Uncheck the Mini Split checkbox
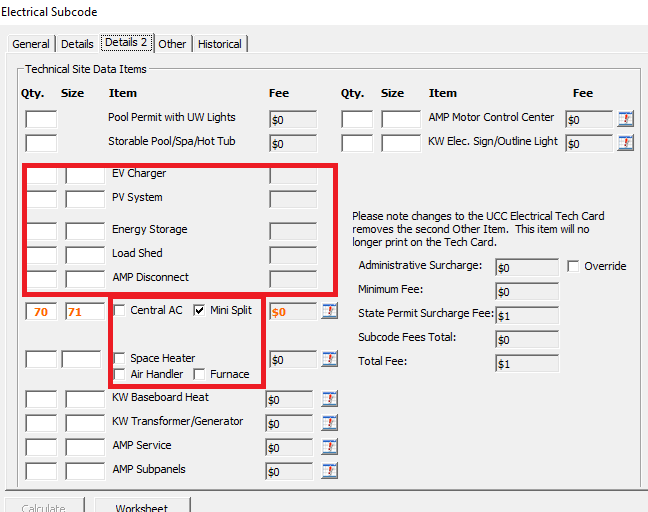This screenshot has width=648, height=512. (199, 311)
